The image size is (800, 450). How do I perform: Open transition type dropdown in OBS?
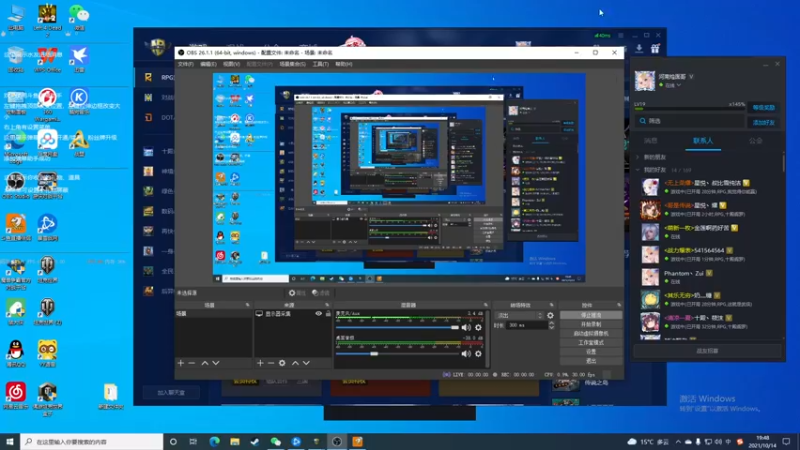(518, 315)
